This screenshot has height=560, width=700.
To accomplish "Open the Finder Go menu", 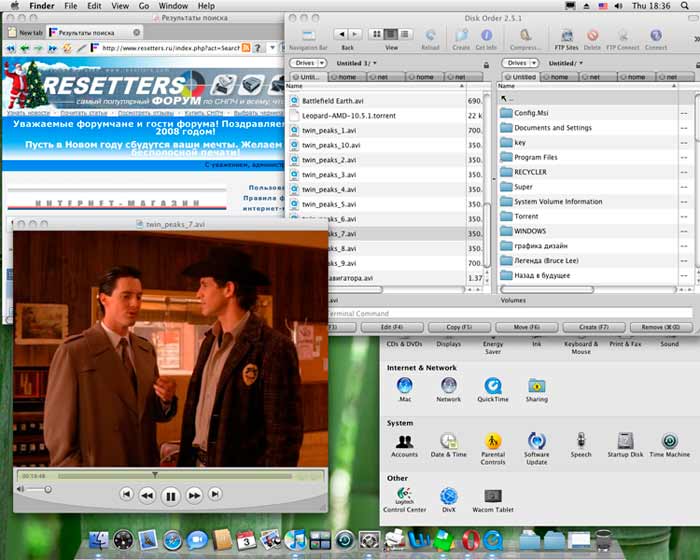I will pyautogui.click(x=144, y=6).
